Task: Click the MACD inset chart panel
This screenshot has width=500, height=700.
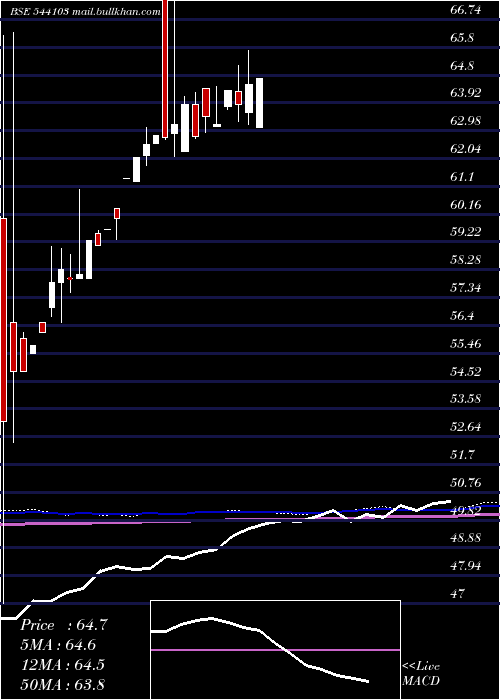Action: coord(275,650)
